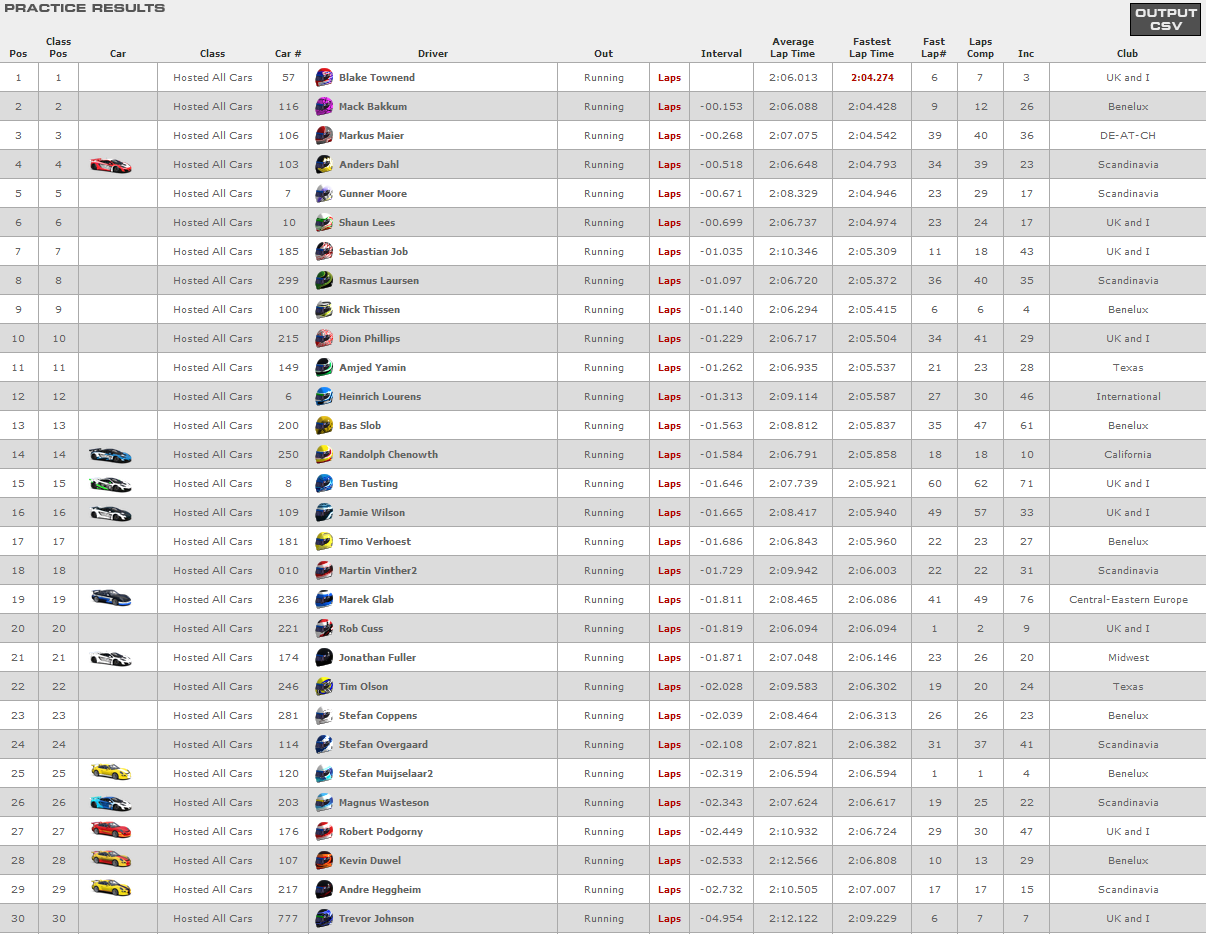This screenshot has width=1206, height=934.
Task: Click the car thumbnail in Marek Glab's row
Action: point(110,600)
